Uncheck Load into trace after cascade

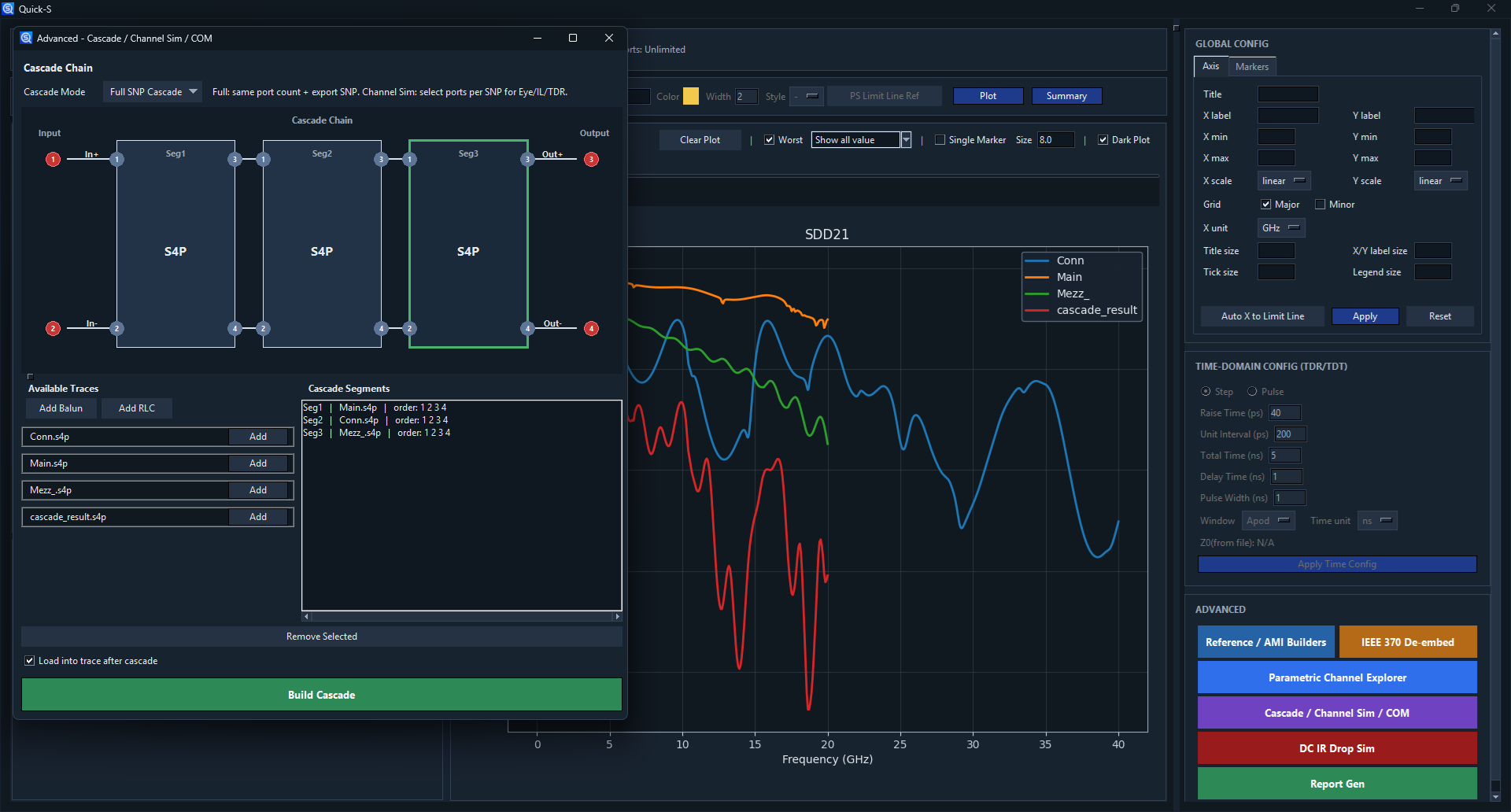coord(30,661)
